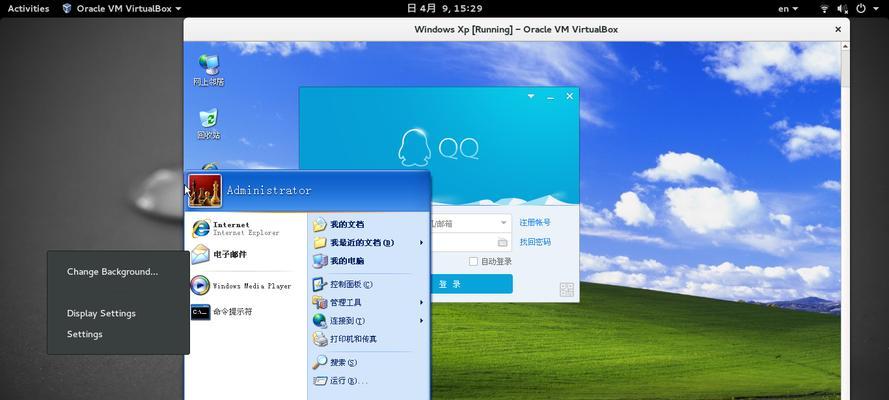The height and width of the screenshot is (400, 889).
Task: Expand the 连接到 submenu arrow
Action: [421, 321]
